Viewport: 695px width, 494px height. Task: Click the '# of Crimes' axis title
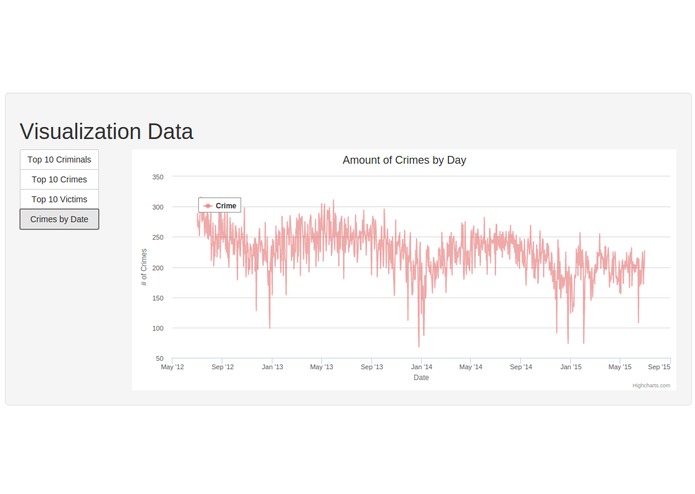[x=144, y=267]
